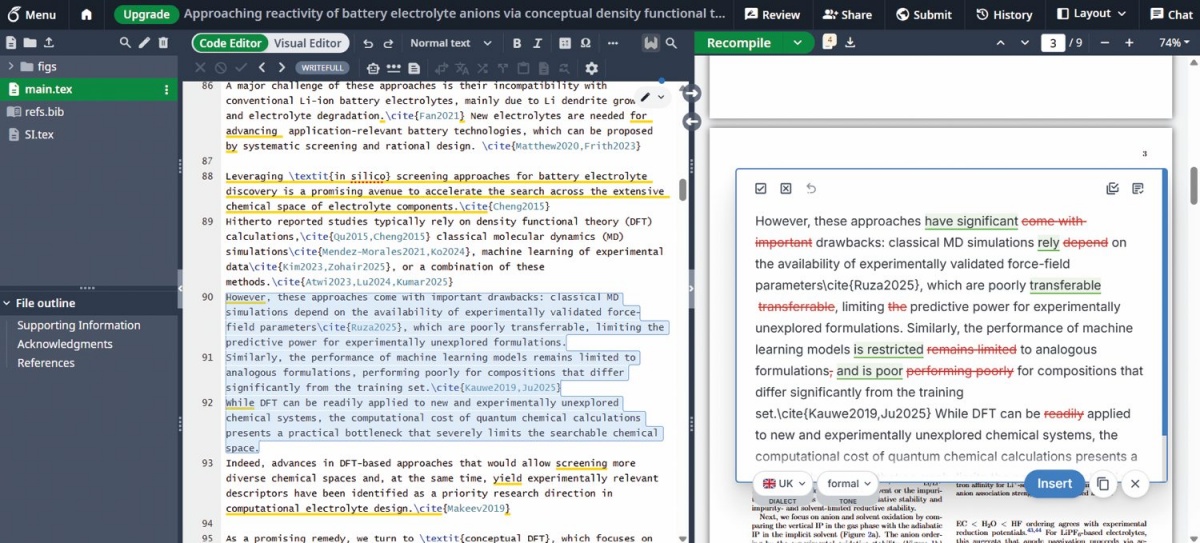Download the compiled PDF
Screen dimensions: 1200x543
(850, 42)
